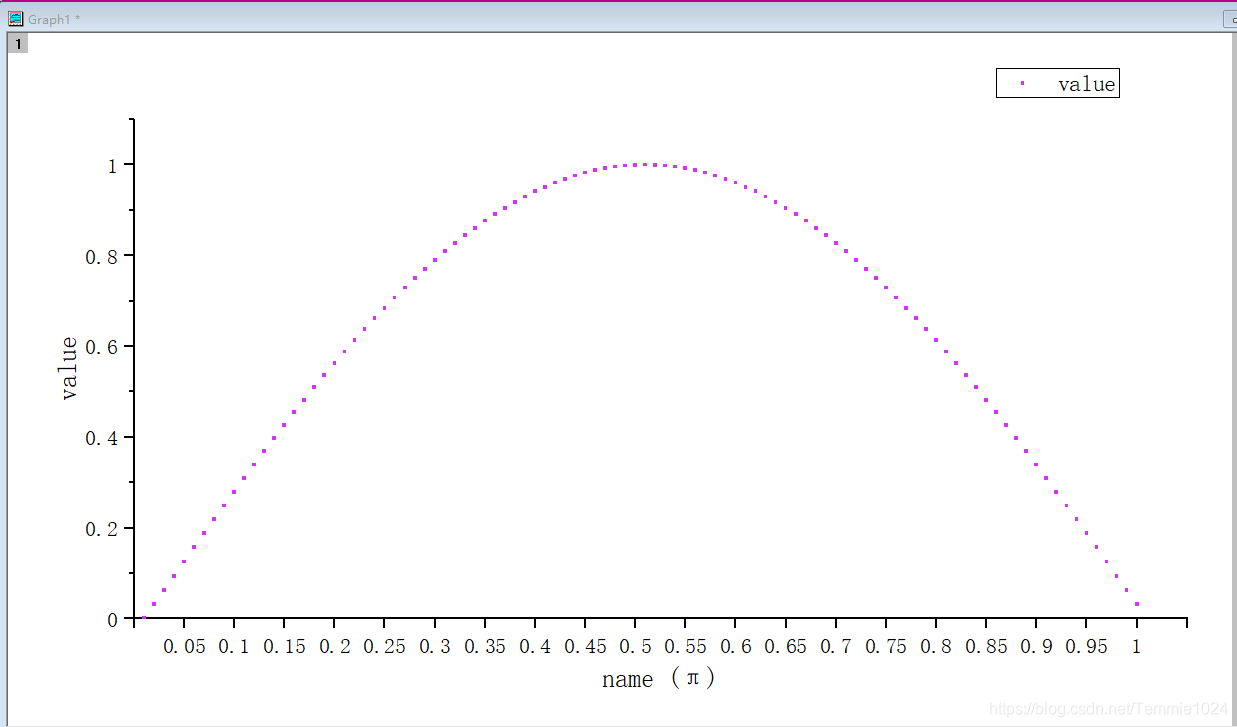The height and width of the screenshot is (727, 1237).
Task: Click the y-axis tick label 0.6
Action: [102, 347]
